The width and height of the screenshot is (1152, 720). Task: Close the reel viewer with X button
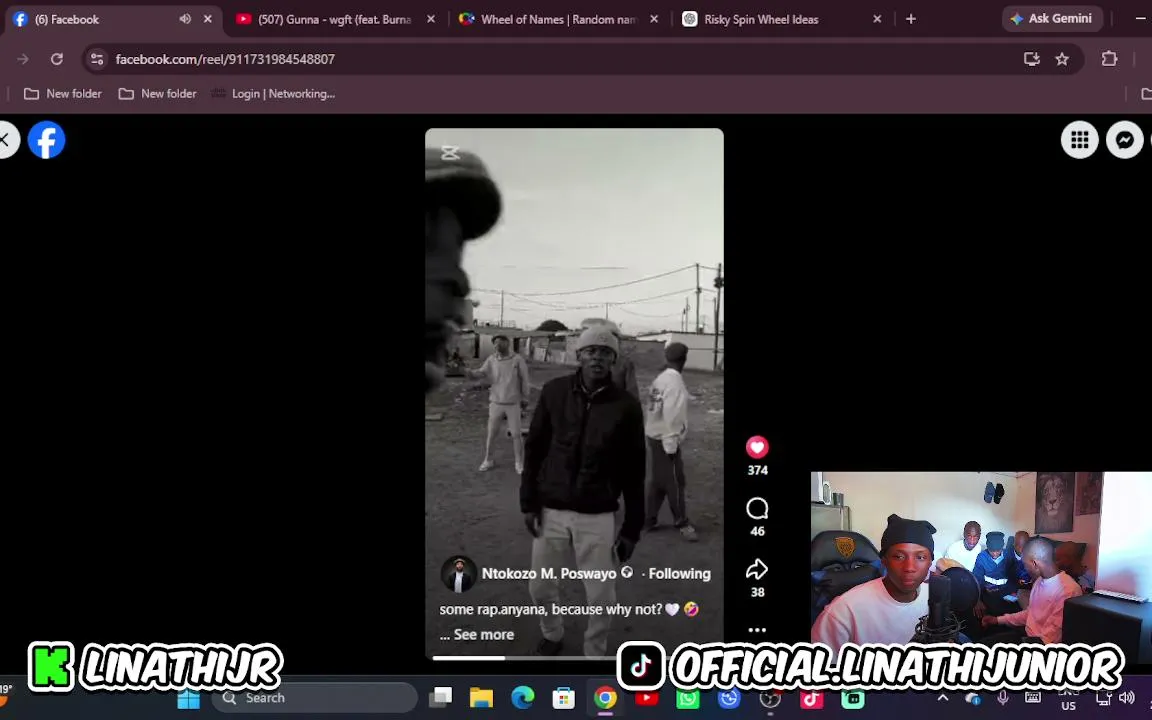[5, 140]
